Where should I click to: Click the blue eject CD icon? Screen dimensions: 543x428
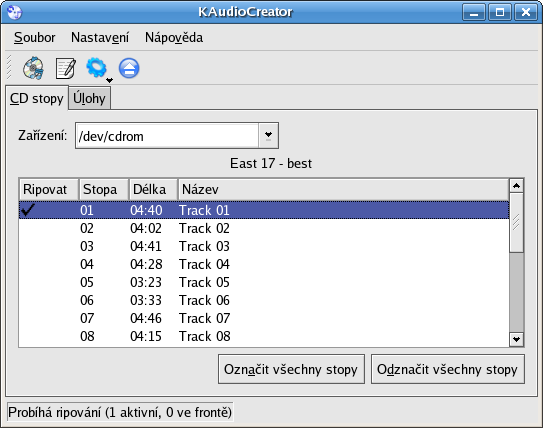129,68
